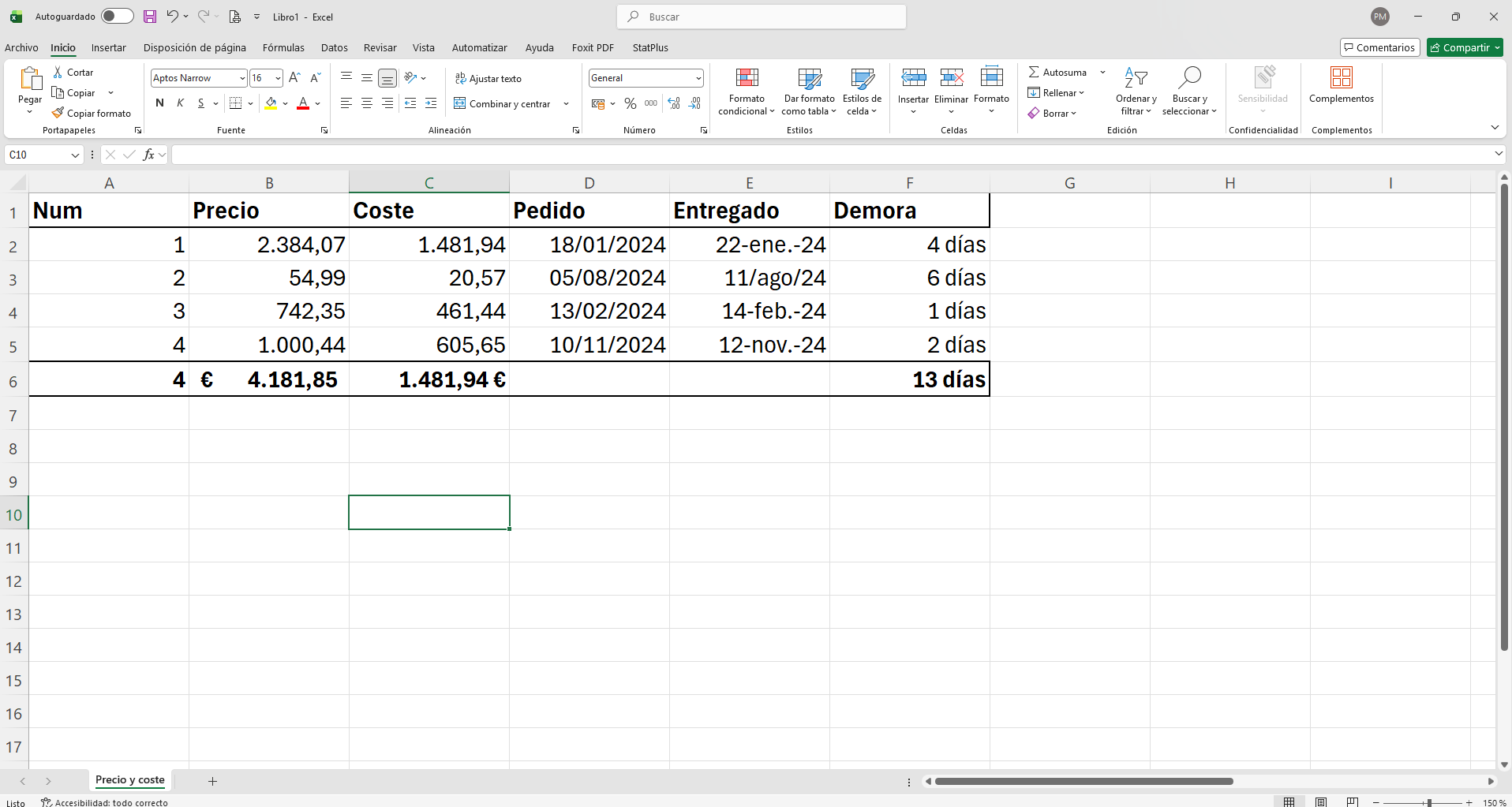Toggle Ajustar texto wrap option
1512x807 pixels.
coord(488,78)
